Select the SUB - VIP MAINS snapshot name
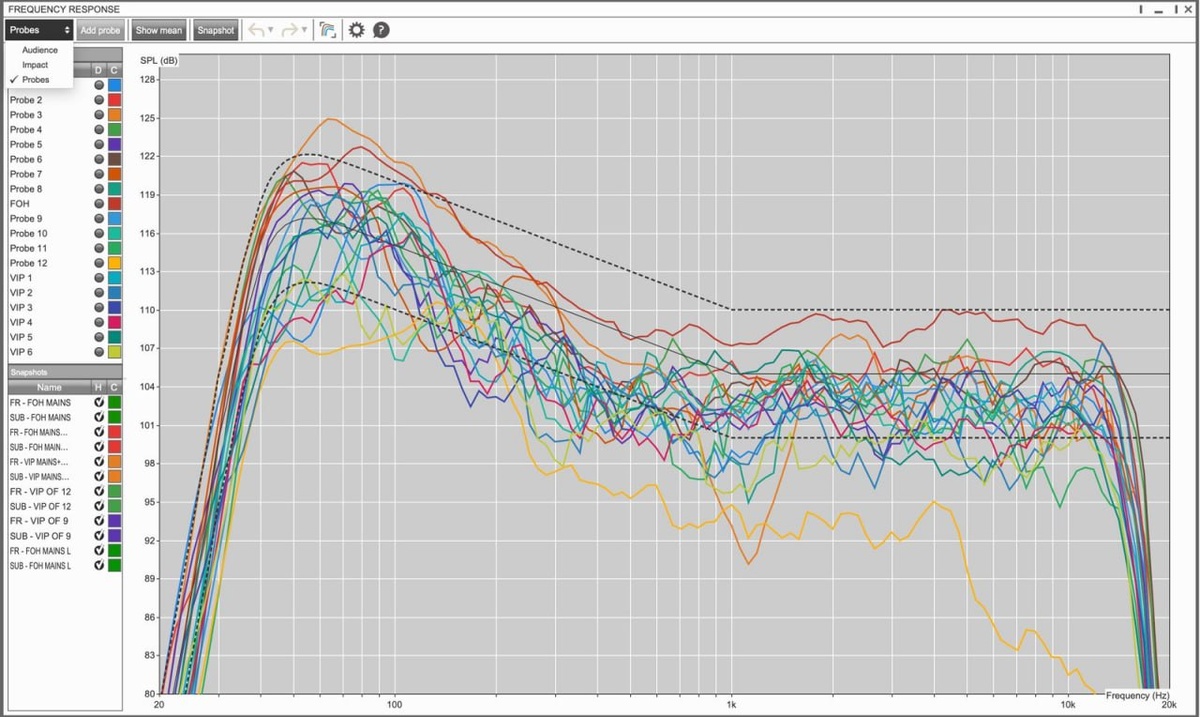Image resolution: width=1200 pixels, height=717 pixels. (39, 477)
